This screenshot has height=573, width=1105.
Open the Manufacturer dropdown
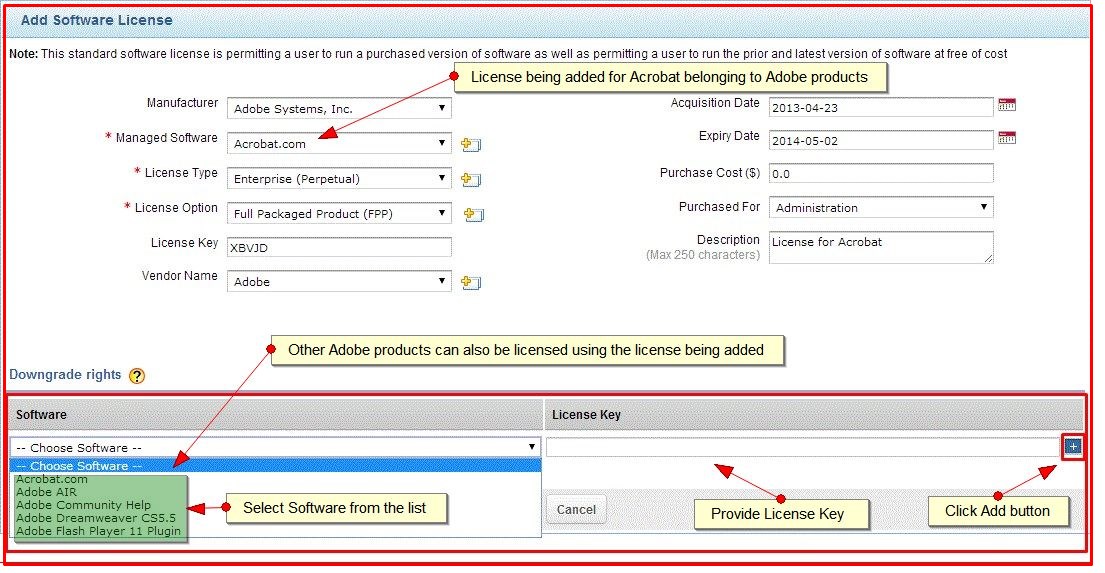[339, 109]
